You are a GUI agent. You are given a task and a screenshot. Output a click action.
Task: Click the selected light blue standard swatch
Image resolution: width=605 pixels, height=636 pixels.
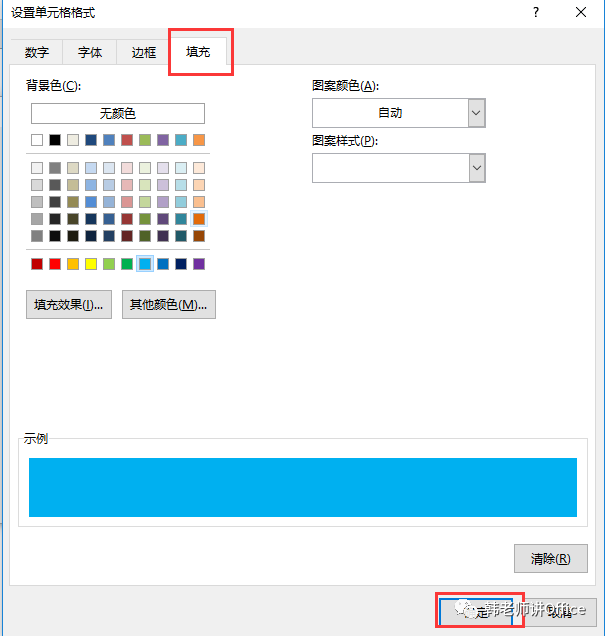pyautogui.click(x=145, y=264)
